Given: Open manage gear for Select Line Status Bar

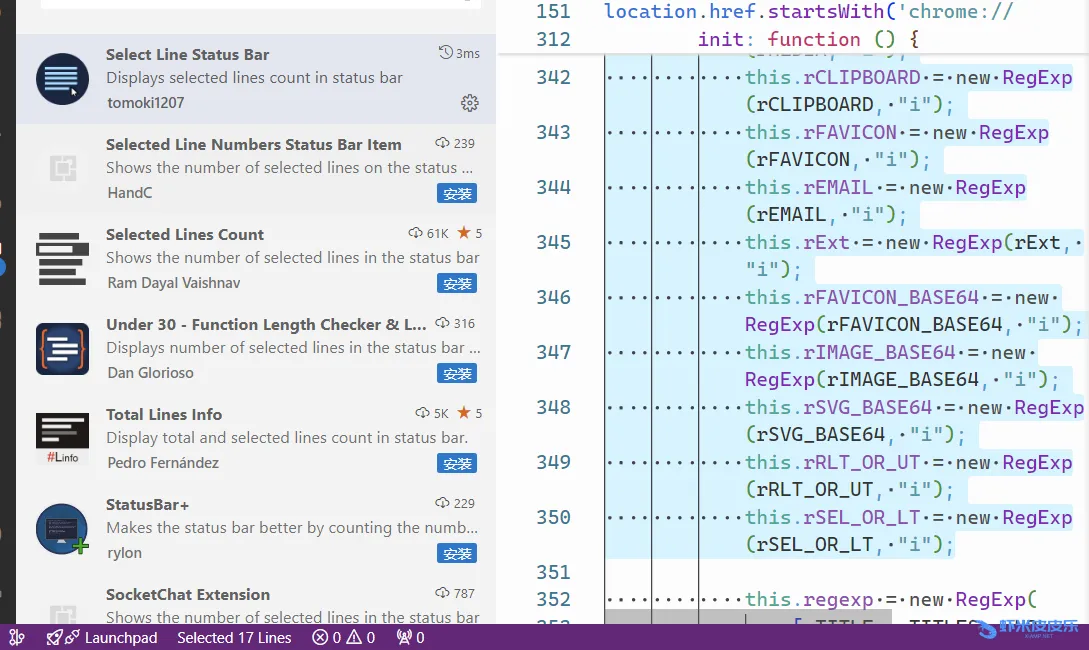Looking at the screenshot, I should coord(470,103).
